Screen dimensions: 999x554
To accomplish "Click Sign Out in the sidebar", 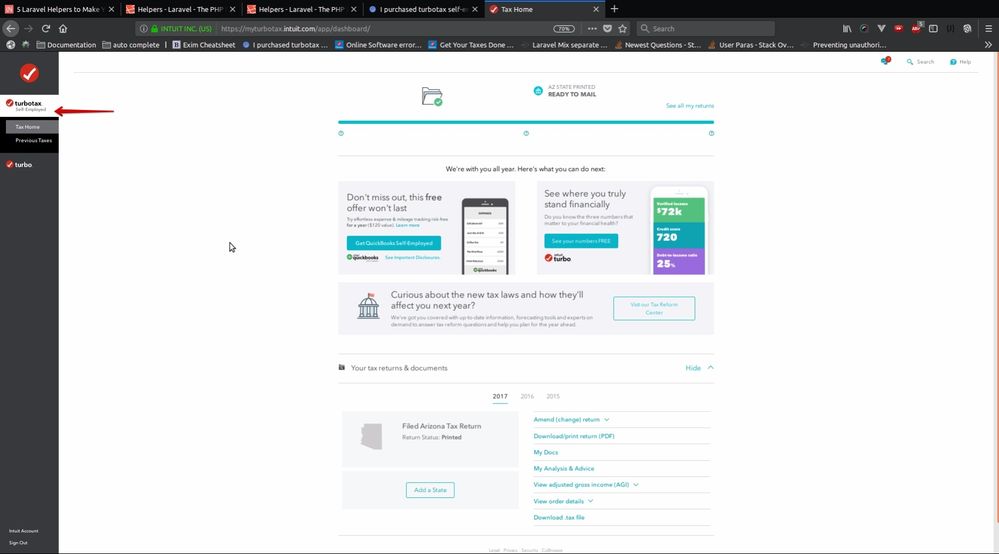I will click(18, 543).
